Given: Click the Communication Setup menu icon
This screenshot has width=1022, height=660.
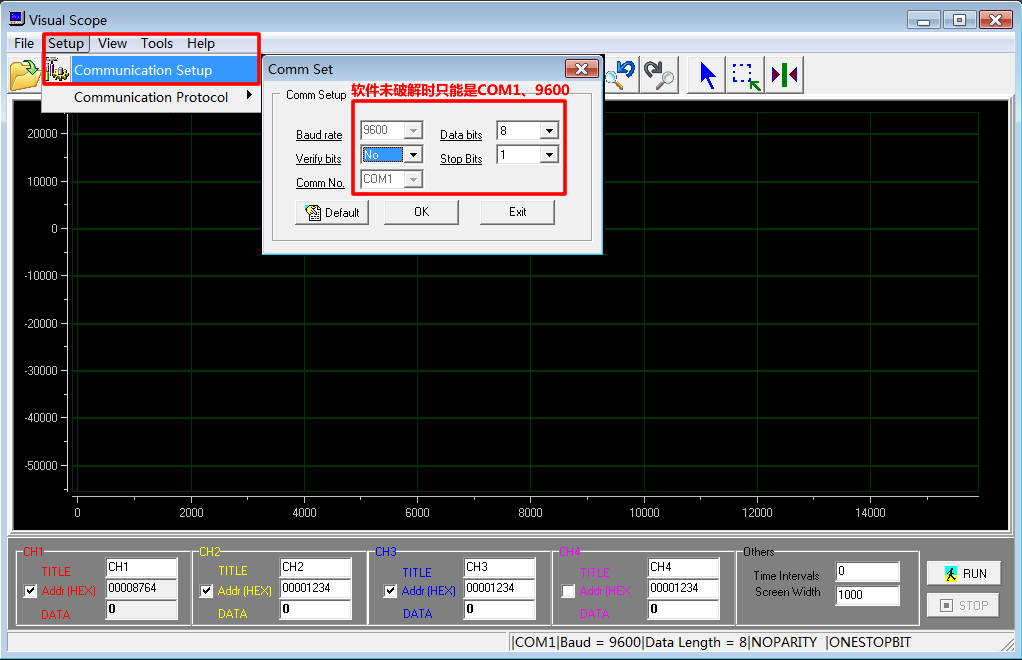Looking at the screenshot, I should 58,70.
